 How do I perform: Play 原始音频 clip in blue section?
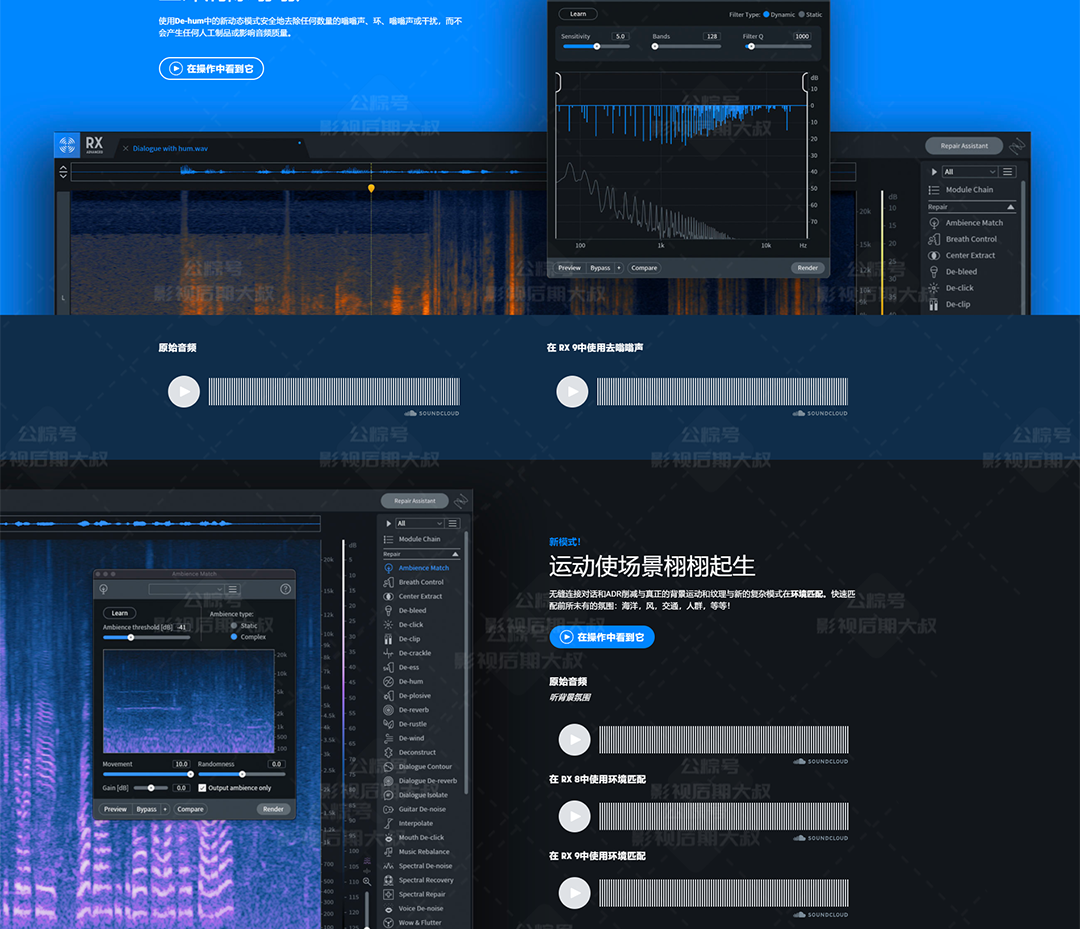point(184,392)
